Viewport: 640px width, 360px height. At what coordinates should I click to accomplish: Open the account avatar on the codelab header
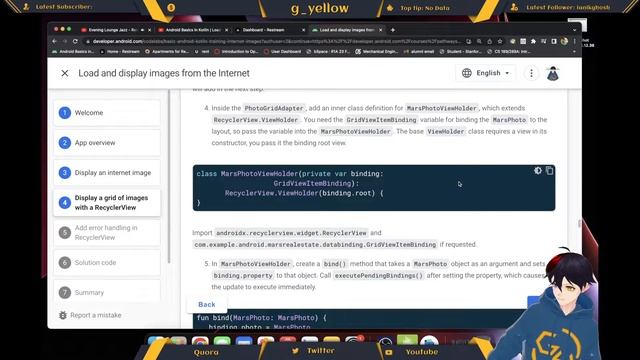tap(553, 73)
